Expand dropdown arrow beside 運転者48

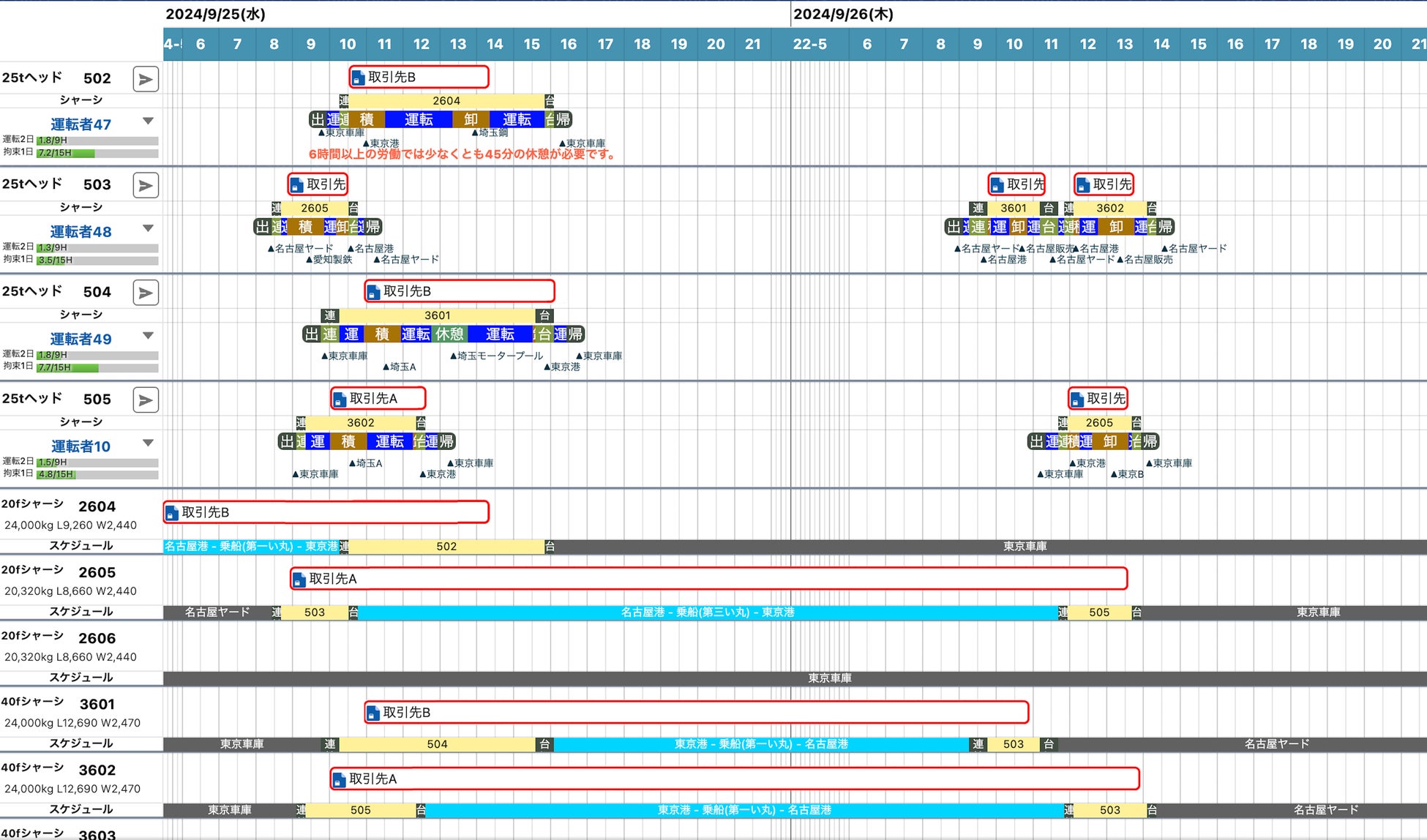[x=148, y=228]
